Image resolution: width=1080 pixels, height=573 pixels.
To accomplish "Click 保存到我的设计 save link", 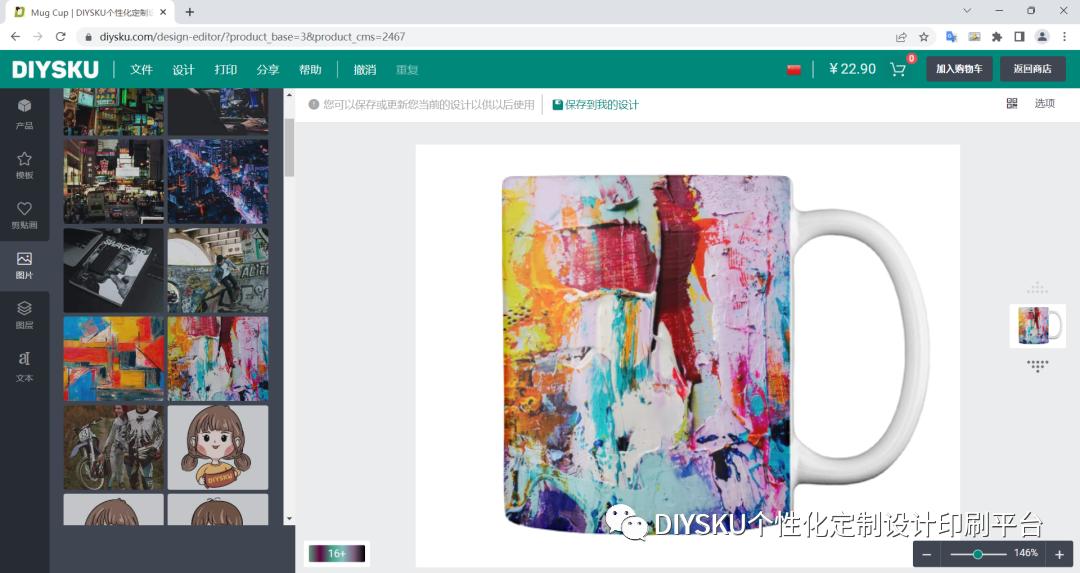I will point(596,105).
